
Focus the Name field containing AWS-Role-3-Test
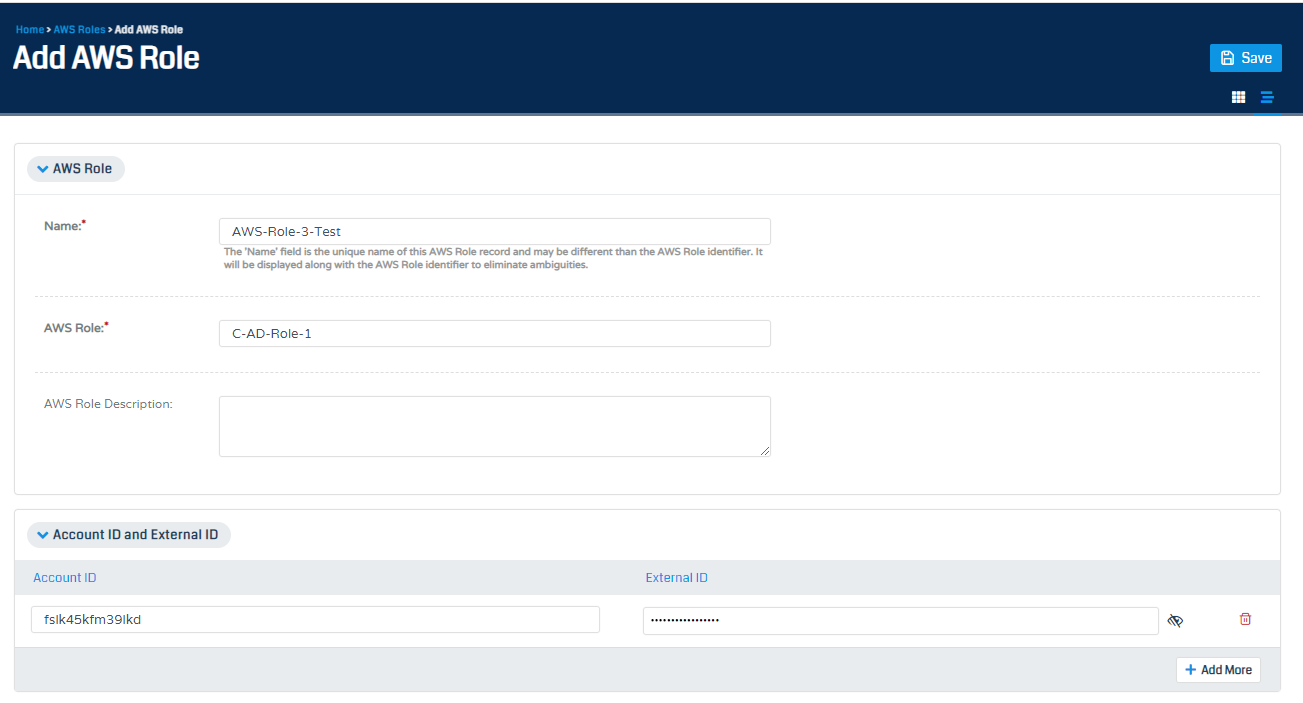pos(494,231)
